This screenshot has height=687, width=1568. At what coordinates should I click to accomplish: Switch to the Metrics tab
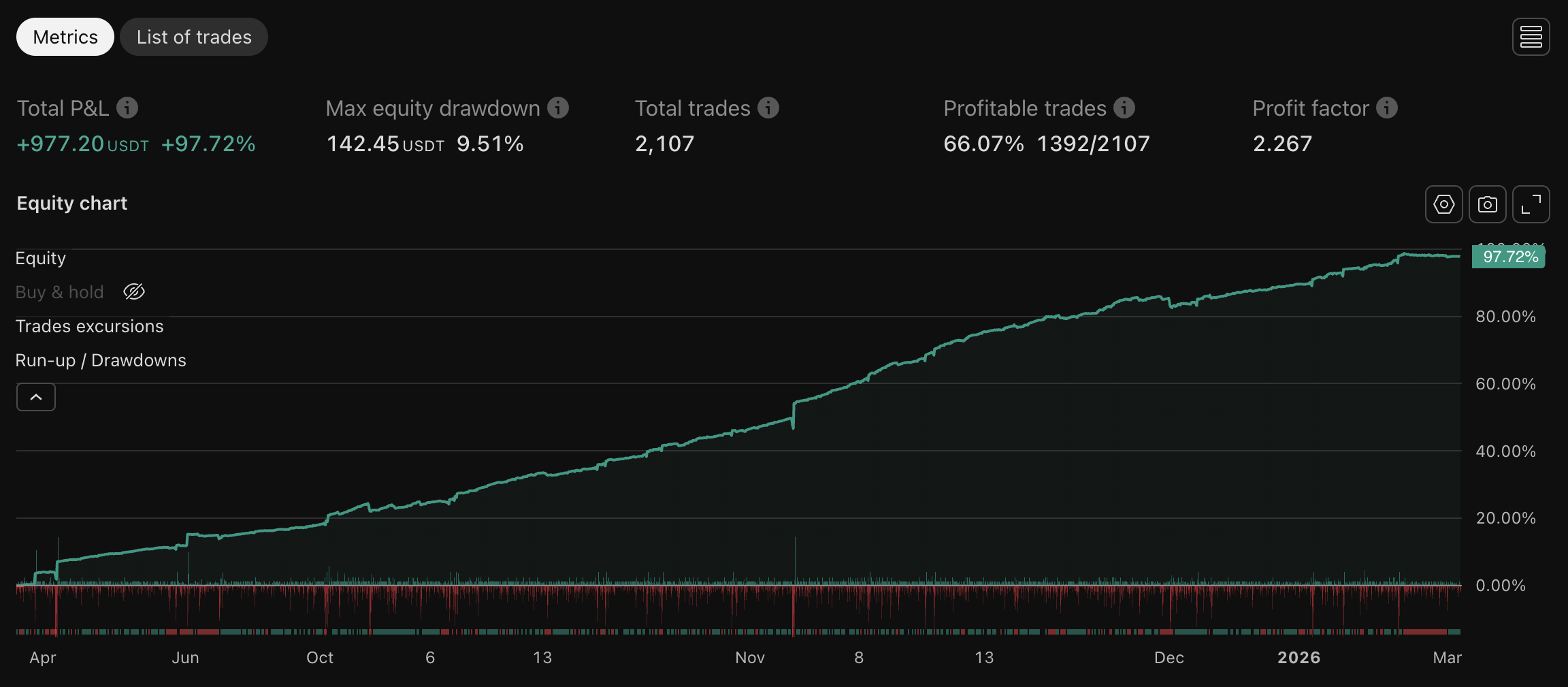pos(65,37)
